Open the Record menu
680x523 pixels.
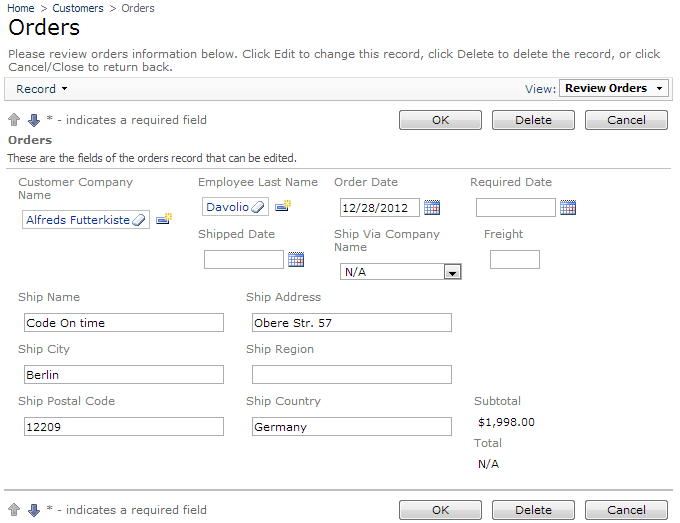[41, 89]
